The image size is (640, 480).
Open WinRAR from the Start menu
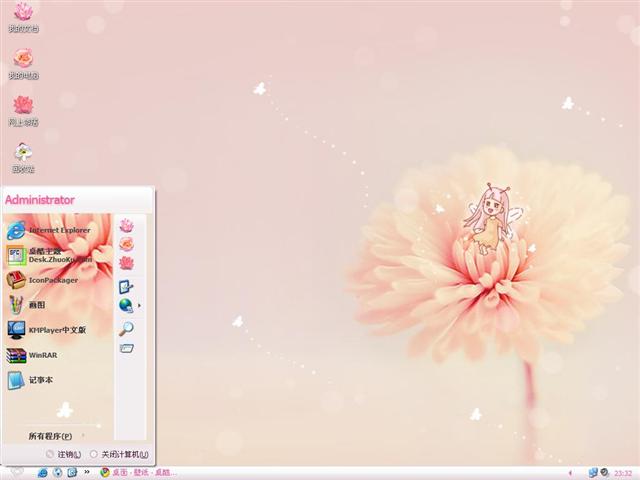[32, 355]
